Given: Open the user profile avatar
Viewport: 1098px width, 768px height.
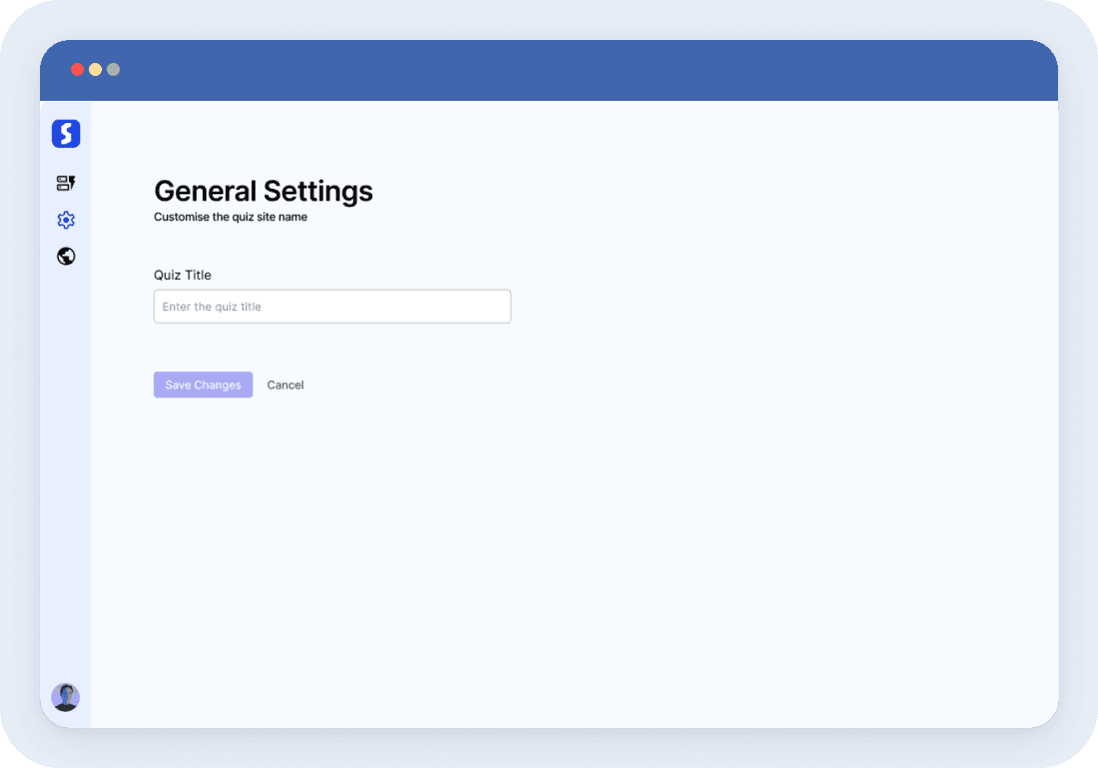Looking at the screenshot, I should (x=66, y=697).
